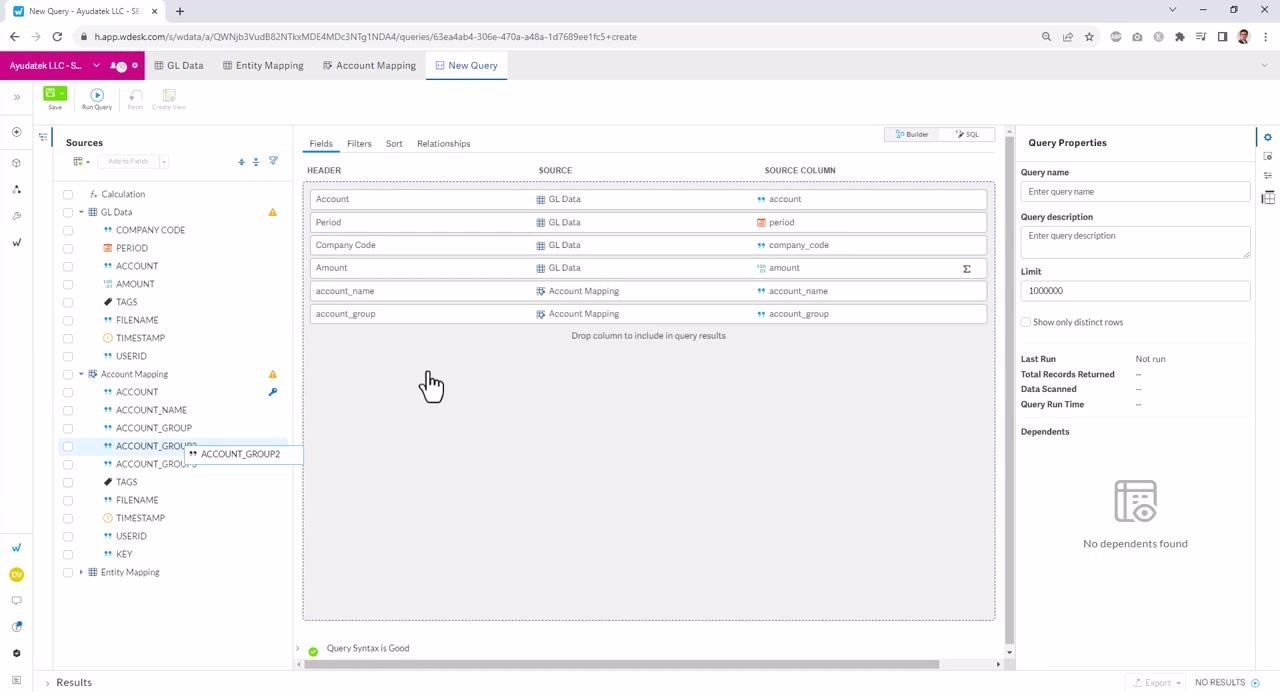Image resolution: width=1280 pixels, height=692 pixels.
Task: Open the GL Data tab
Action: click(x=179, y=65)
